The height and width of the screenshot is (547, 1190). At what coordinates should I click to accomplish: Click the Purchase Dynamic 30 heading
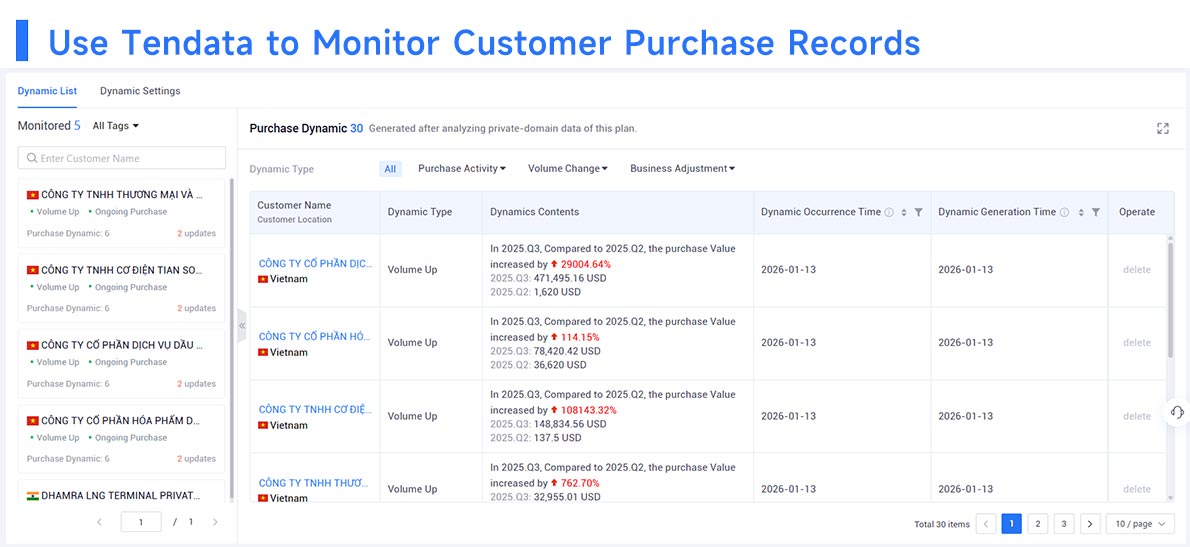pos(307,128)
